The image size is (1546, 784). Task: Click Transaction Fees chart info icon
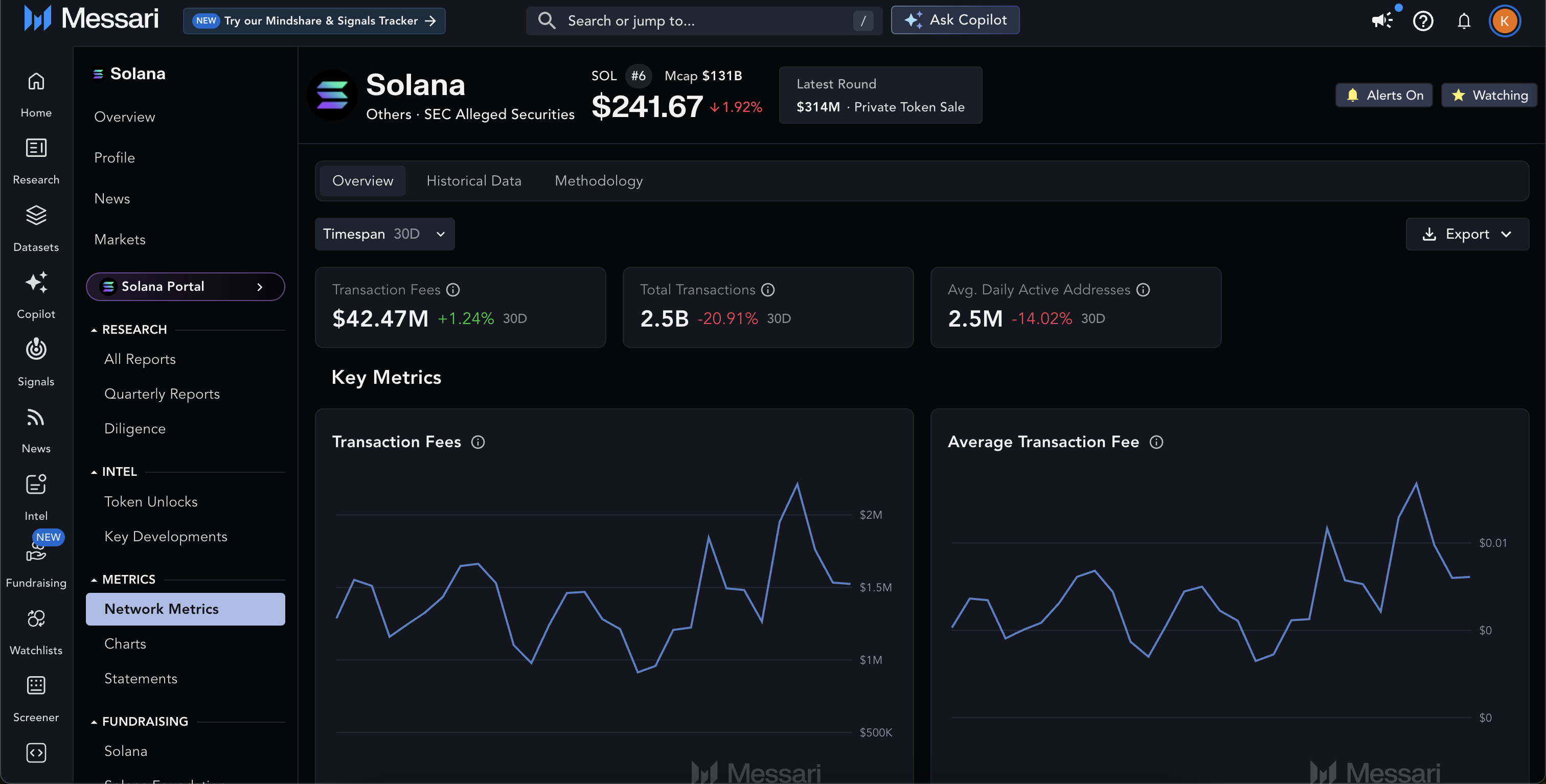point(478,442)
